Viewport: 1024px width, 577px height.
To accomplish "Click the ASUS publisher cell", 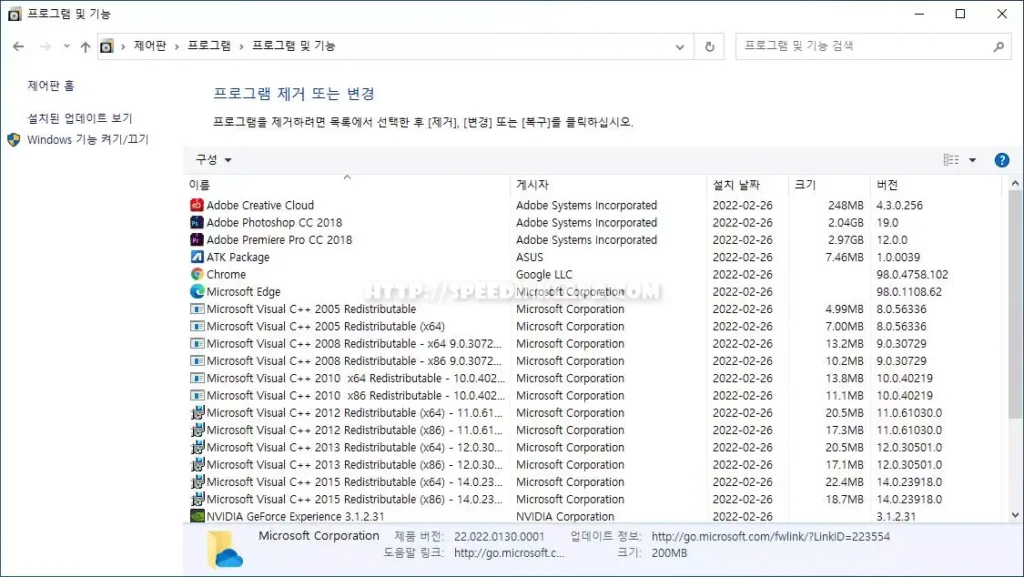I will (530, 257).
